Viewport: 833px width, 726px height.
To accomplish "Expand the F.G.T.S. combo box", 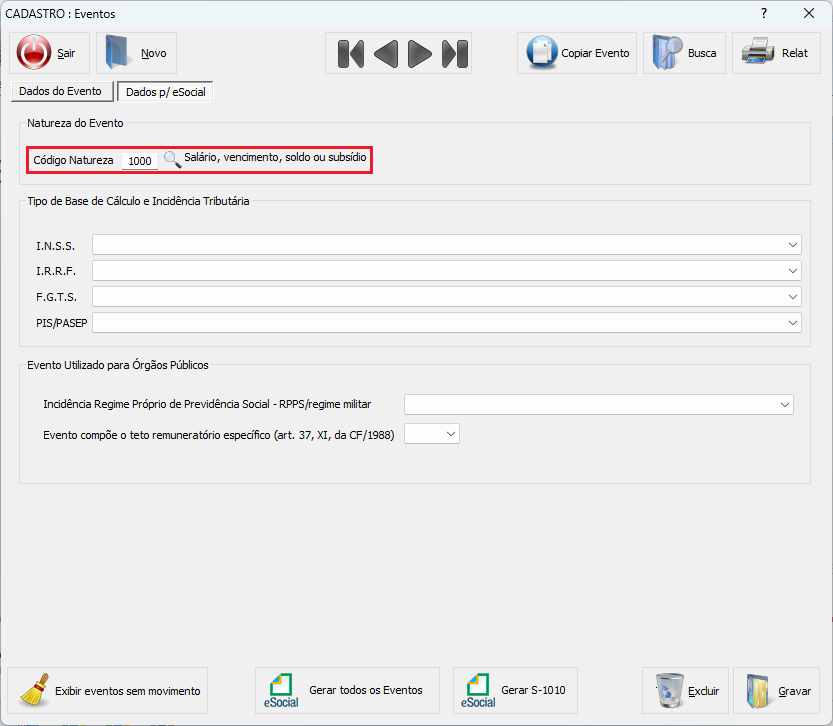I will 793,297.
